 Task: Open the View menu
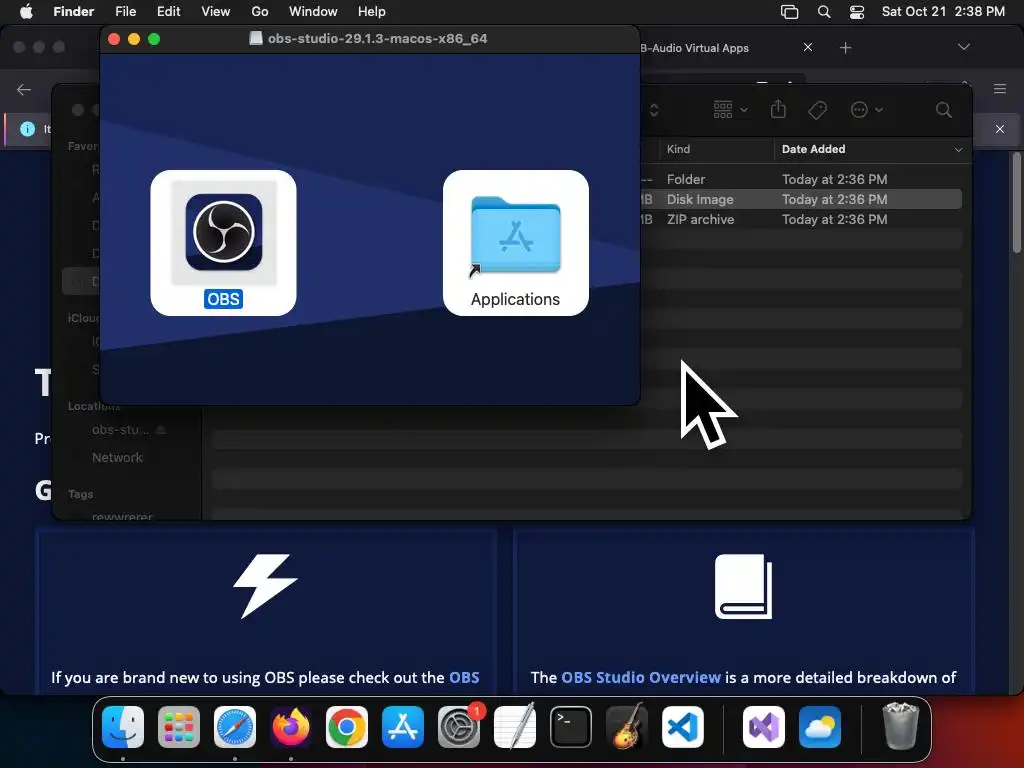(x=216, y=11)
